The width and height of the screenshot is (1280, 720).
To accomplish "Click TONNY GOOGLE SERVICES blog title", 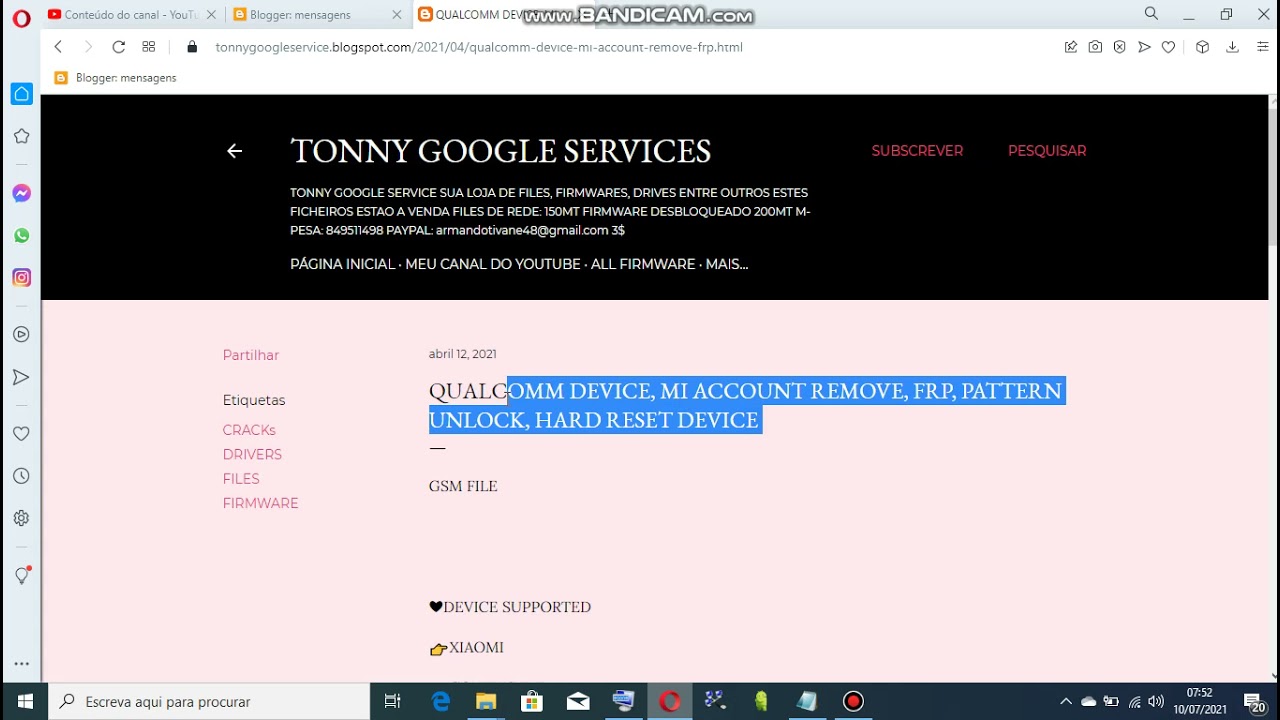I will [500, 151].
